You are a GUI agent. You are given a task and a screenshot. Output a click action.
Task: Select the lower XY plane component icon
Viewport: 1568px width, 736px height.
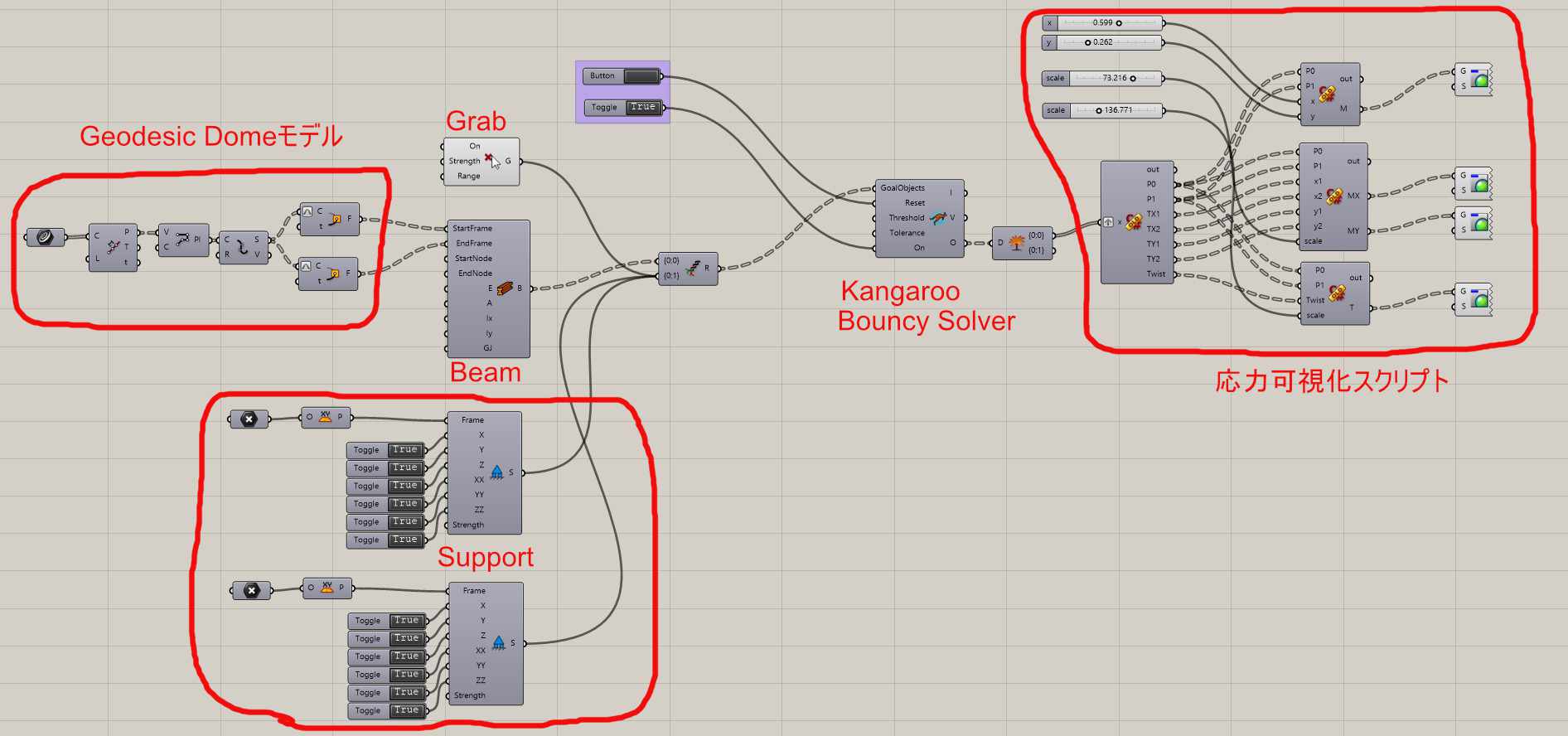tap(327, 587)
